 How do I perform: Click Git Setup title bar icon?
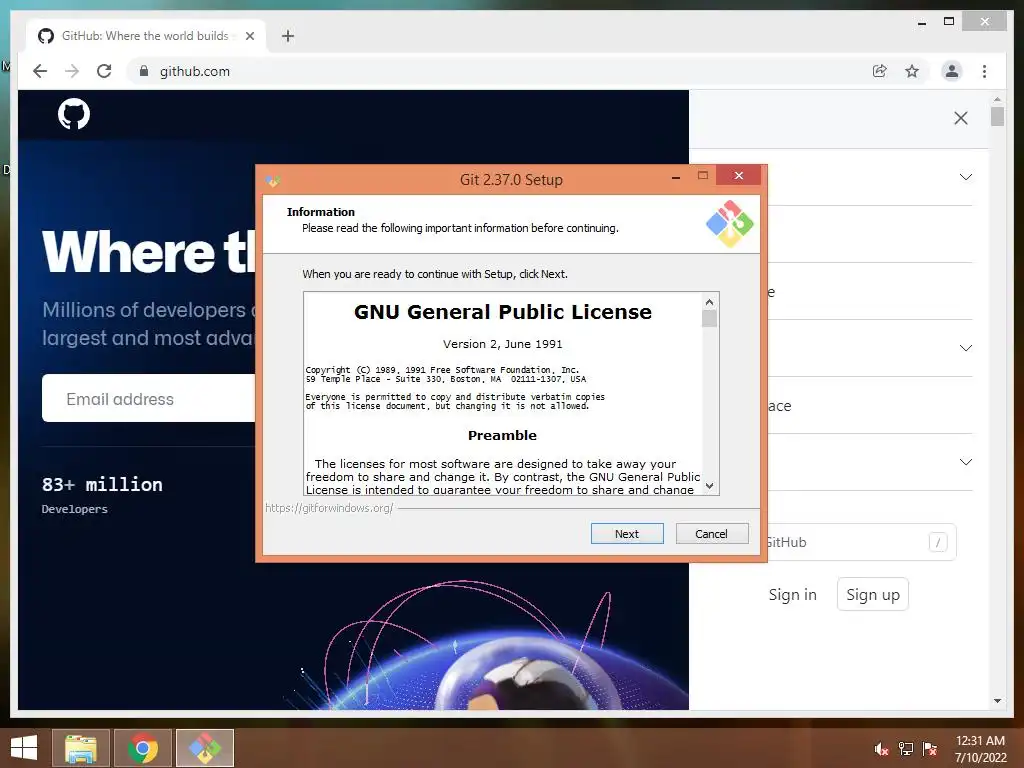pyautogui.click(x=272, y=180)
